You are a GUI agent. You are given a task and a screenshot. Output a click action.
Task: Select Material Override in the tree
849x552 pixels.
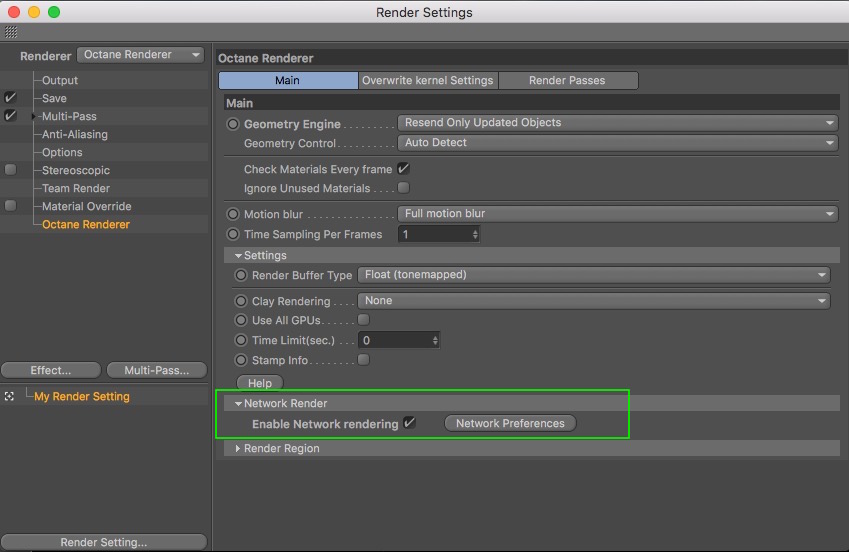[87, 206]
